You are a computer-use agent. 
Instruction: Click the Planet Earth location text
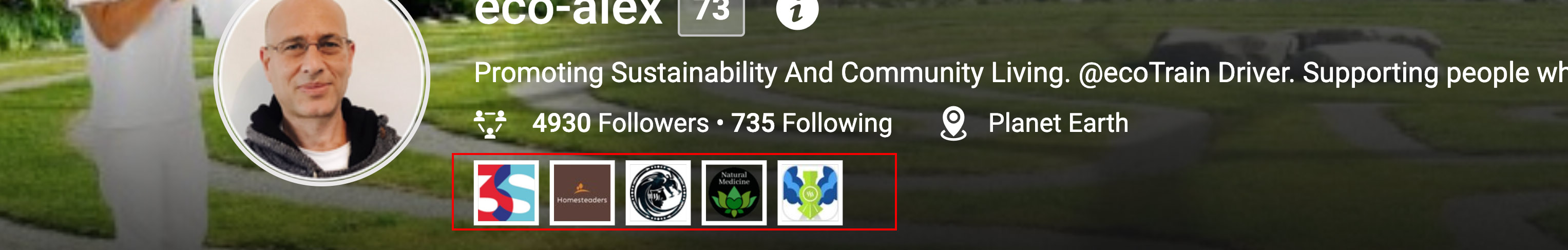pos(1058,124)
